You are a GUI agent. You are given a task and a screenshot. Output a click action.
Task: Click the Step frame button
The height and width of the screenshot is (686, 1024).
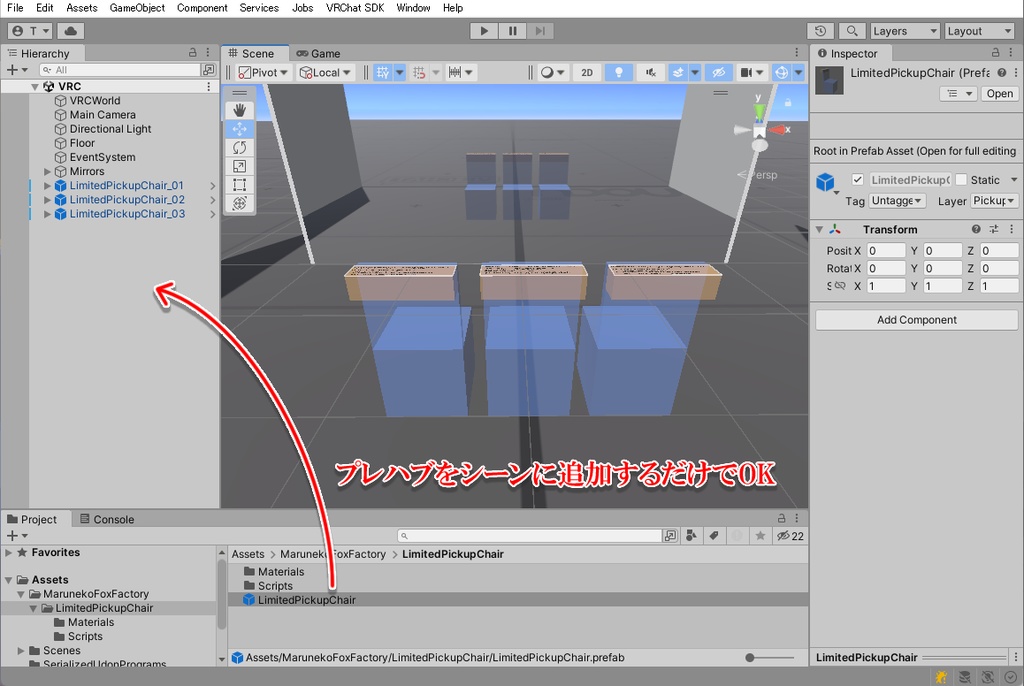click(x=540, y=31)
